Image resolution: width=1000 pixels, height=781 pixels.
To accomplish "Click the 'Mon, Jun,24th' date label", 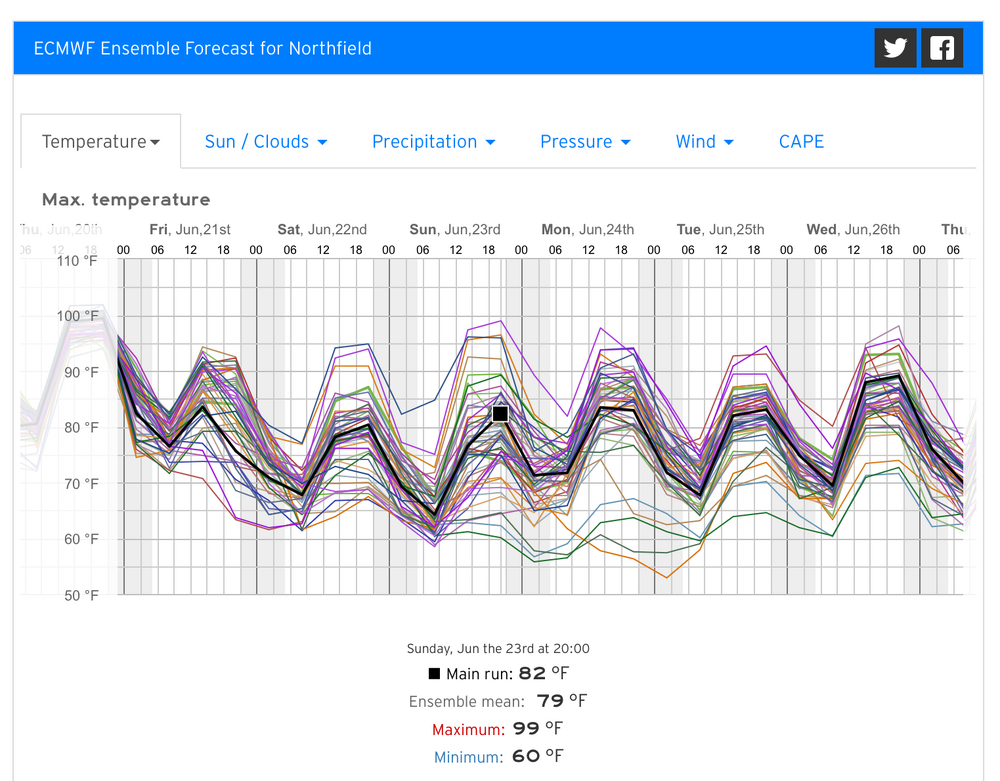I will pyautogui.click(x=588, y=230).
